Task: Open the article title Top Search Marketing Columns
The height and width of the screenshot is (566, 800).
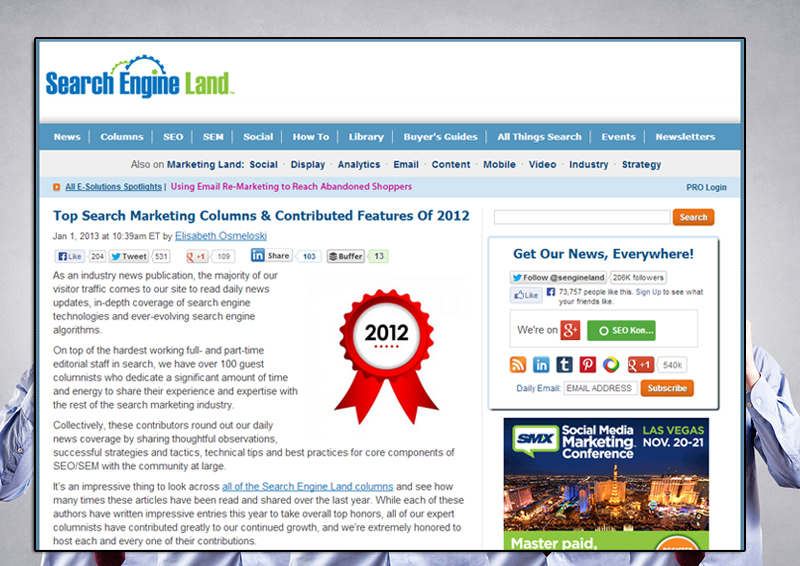Action: pyautogui.click(x=261, y=216)
